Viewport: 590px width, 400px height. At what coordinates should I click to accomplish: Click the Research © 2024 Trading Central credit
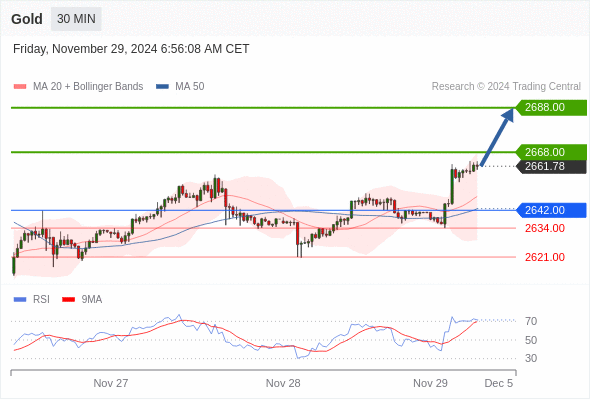tap(506, 86)
